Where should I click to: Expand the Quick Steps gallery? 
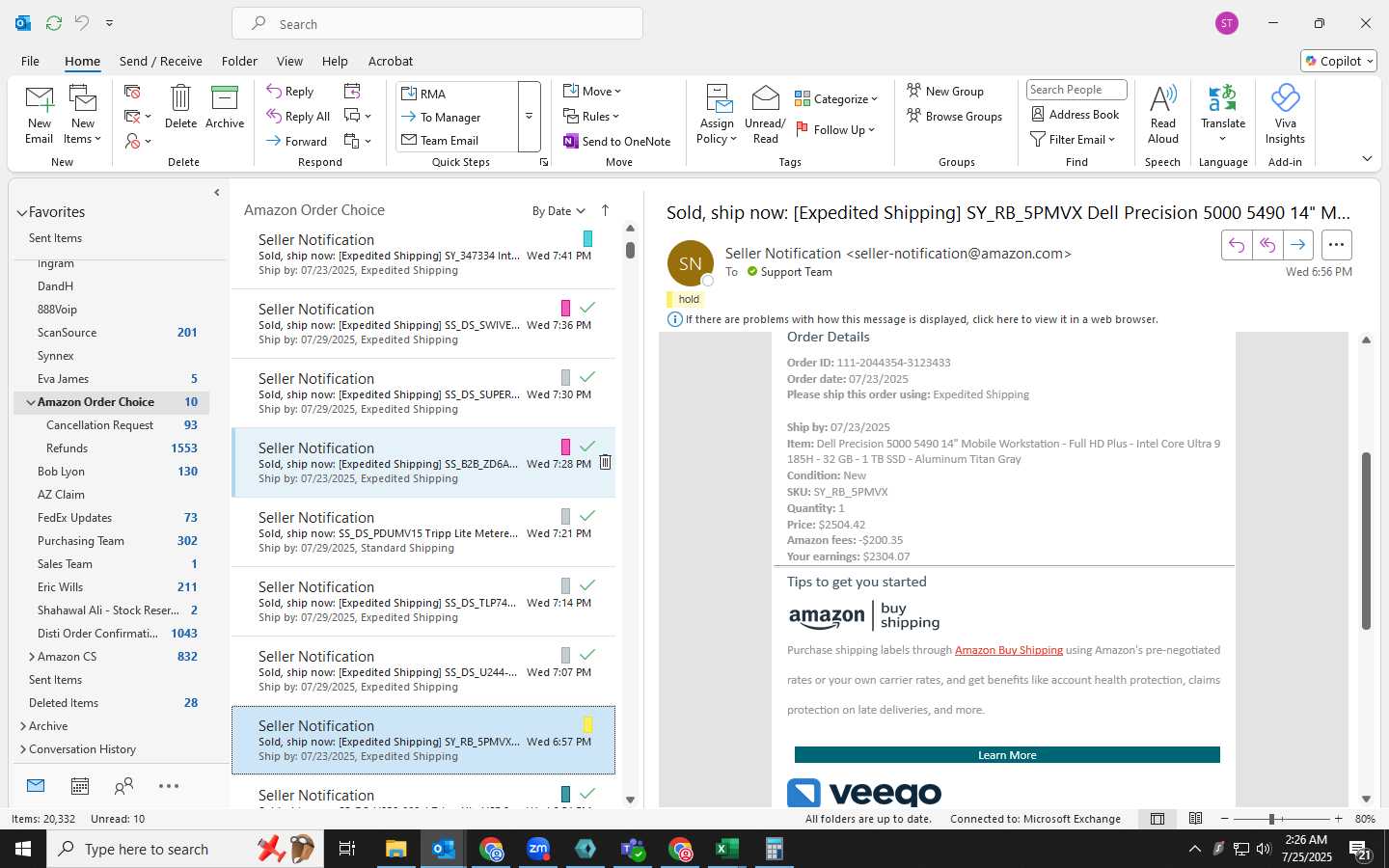[529, 117]
